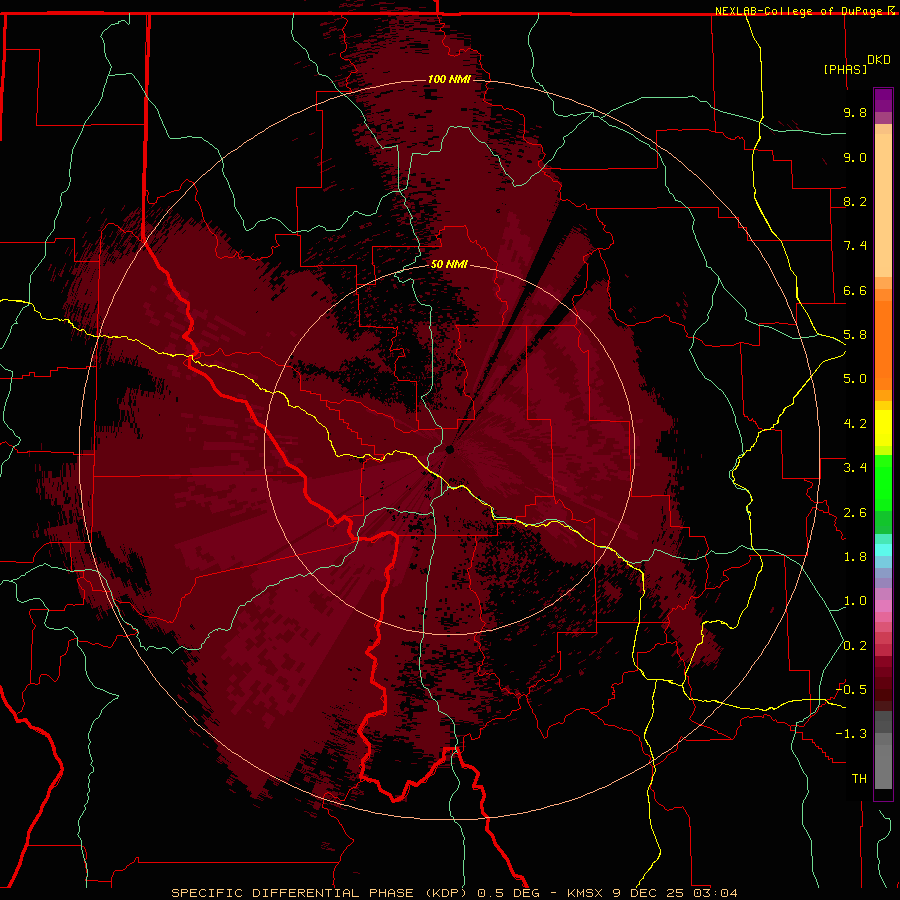Click the KMSX station identifier in the footer
This screenshot has height=900, width=900.
coord(587,893)
